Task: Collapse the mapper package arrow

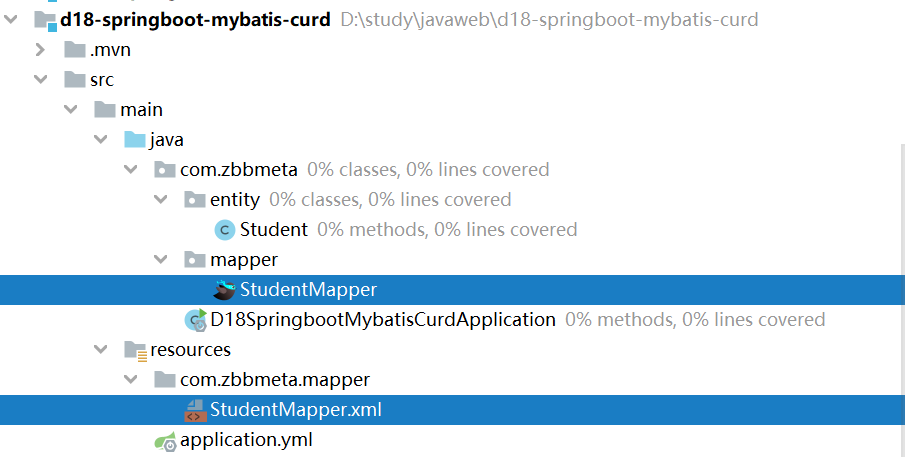Action: tap(161, 260)
